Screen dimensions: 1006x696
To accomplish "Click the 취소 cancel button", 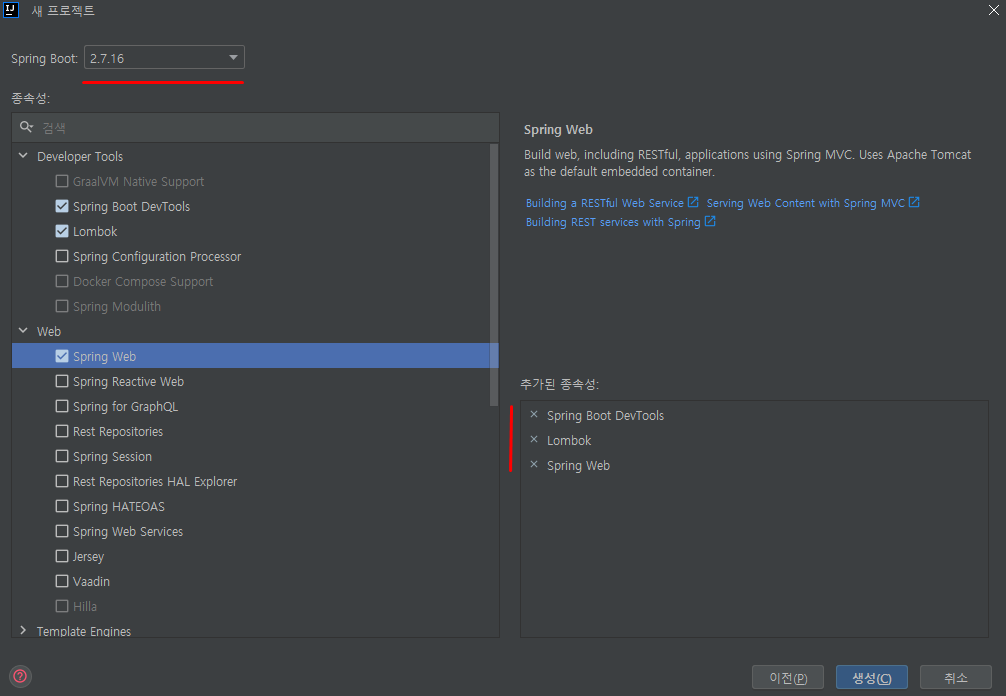I will (x=956, y=677).
